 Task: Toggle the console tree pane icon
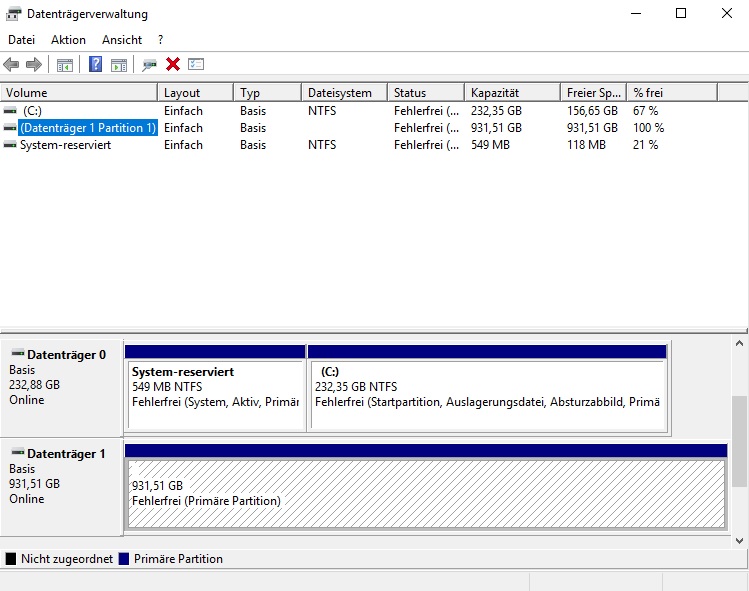64,64
